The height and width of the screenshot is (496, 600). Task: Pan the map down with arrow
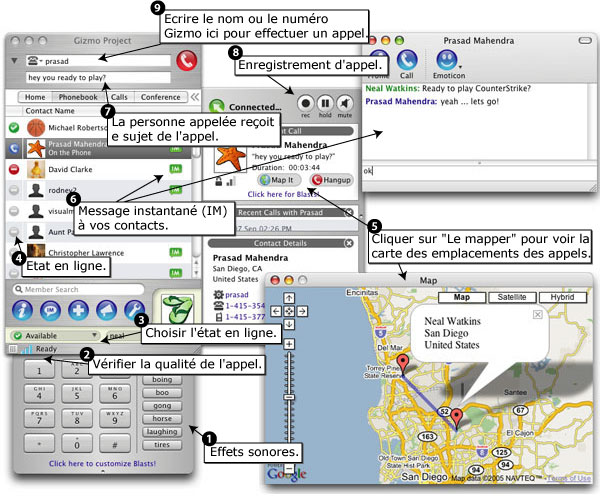tap(289, 325)
